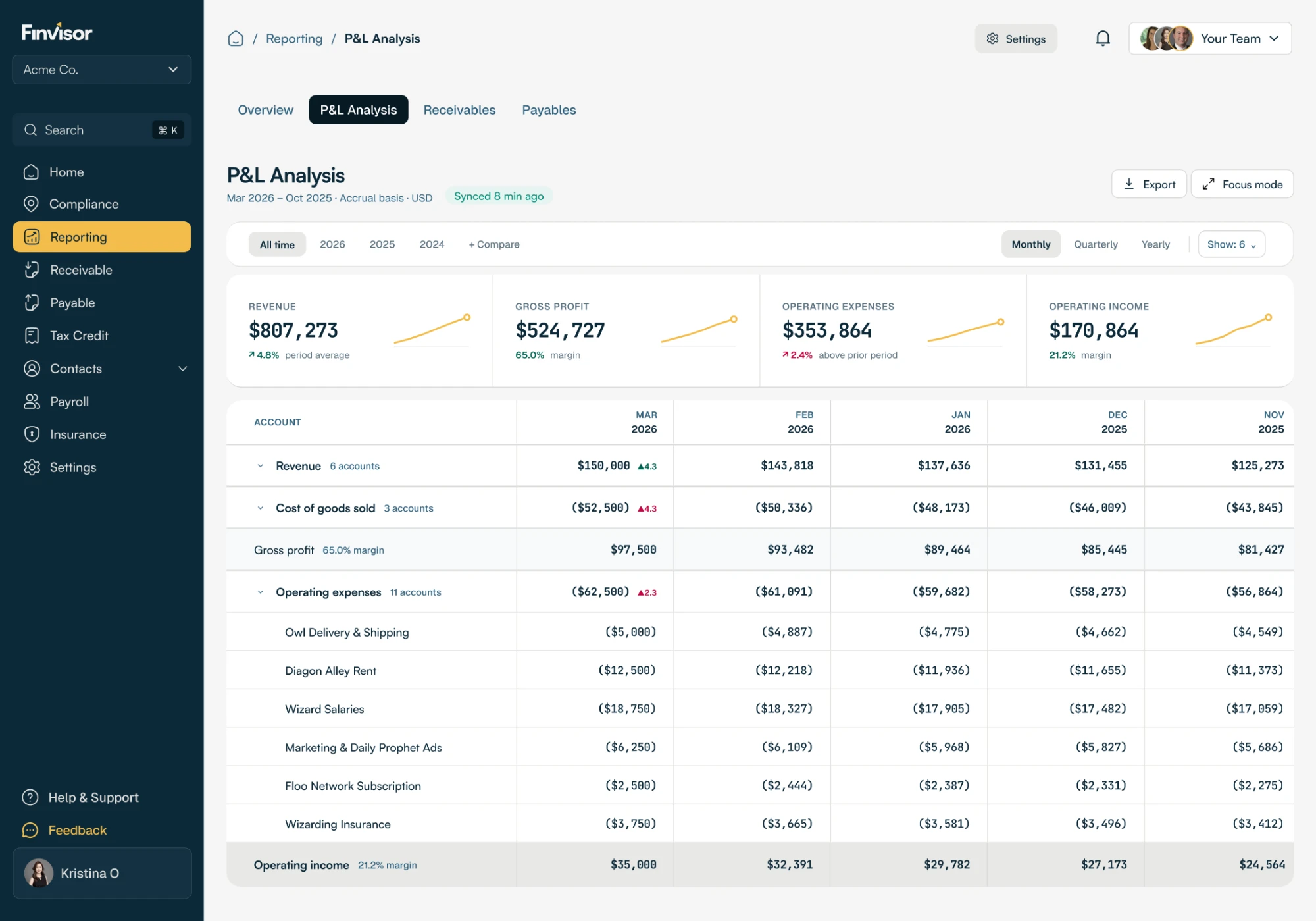Click Kristina O's avatar photo
Image resolution: width=1316 pixels, height=921 pixels.
point(38,873)
